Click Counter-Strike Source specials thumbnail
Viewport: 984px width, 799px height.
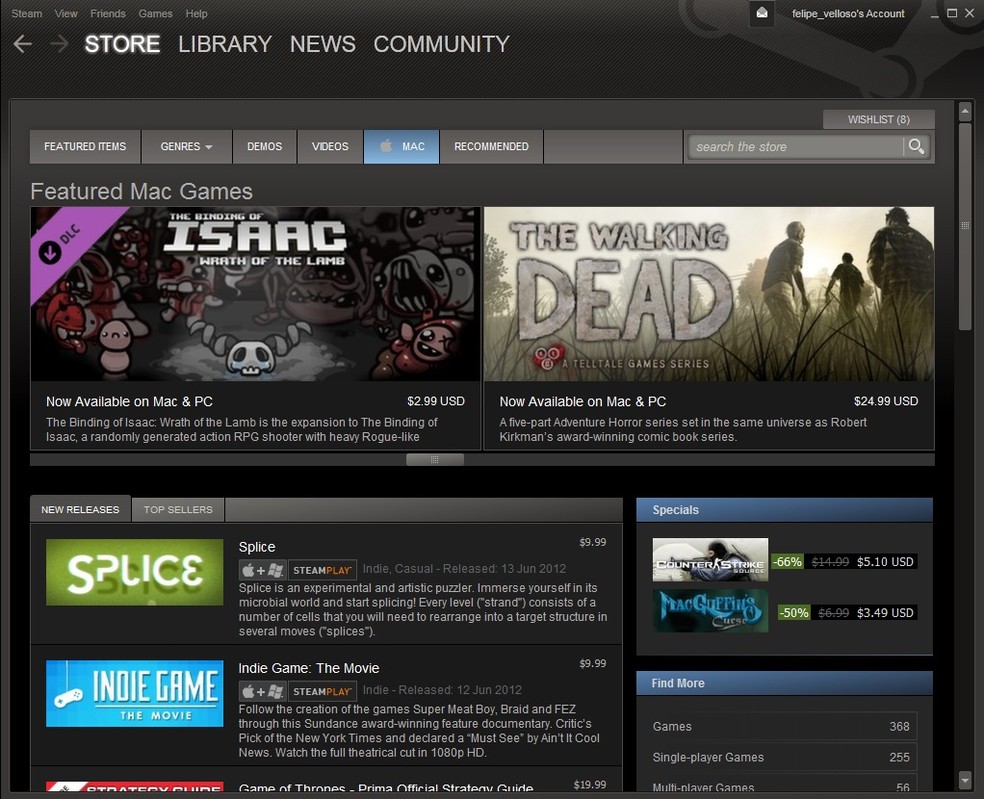tap(710, 559)
